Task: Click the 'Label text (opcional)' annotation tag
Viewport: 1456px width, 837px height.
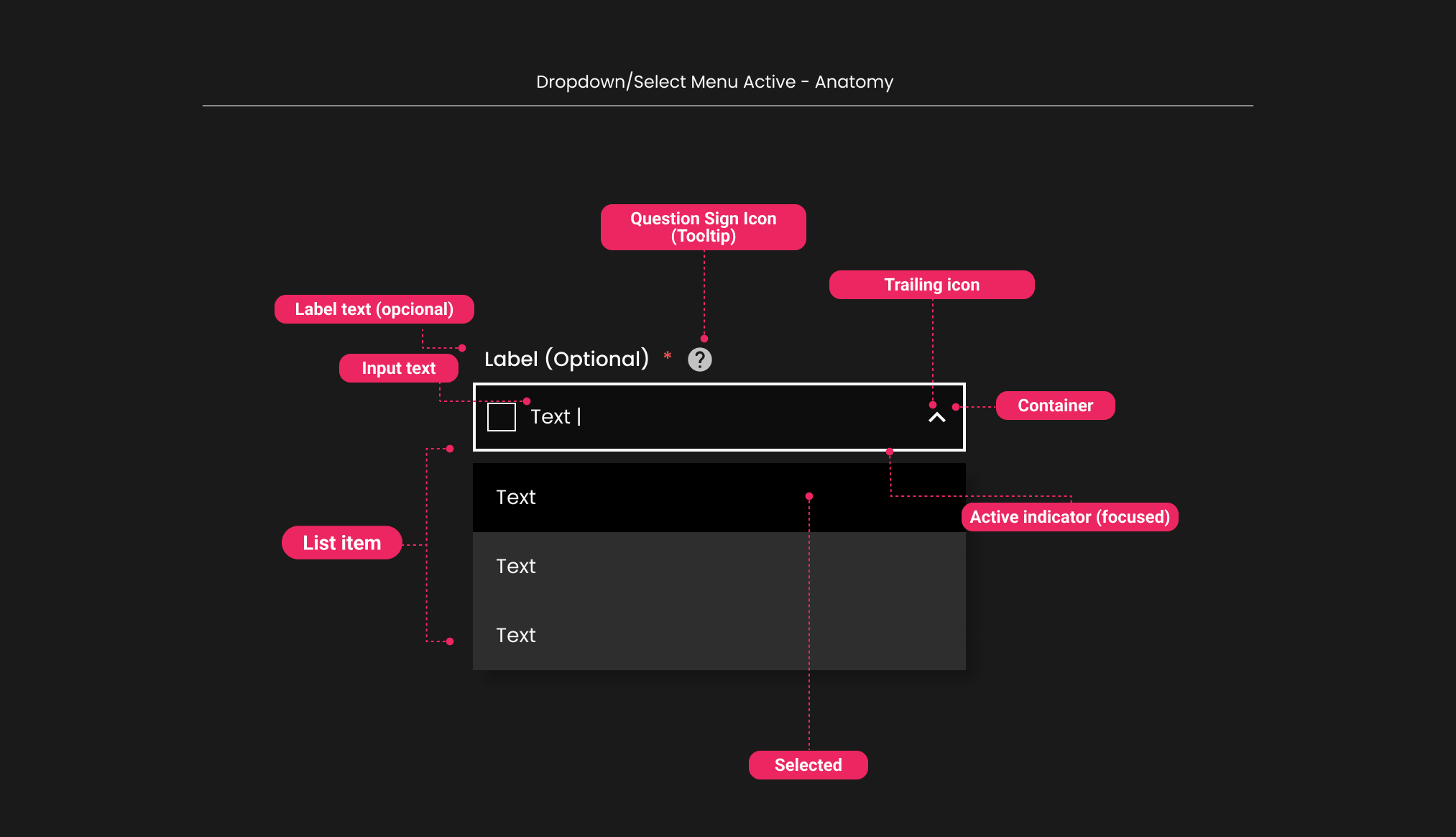Action: [374, 309]
